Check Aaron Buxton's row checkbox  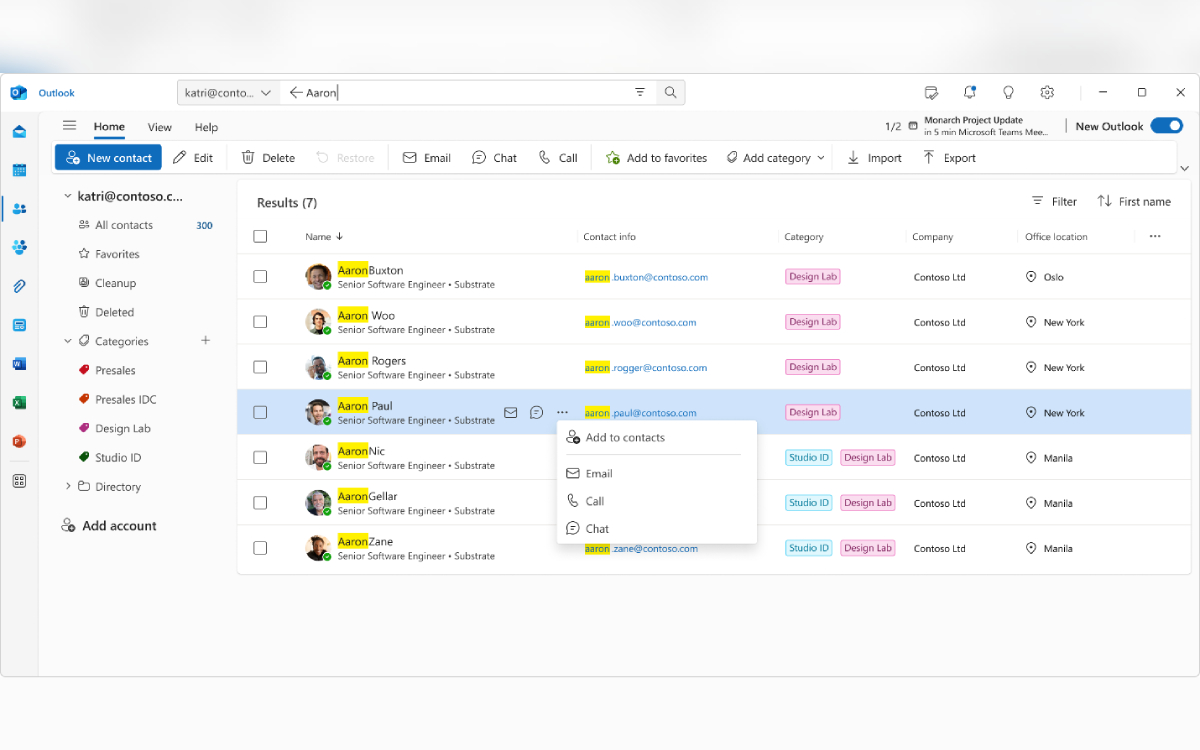pyautogui.click(x=260, y=276)
